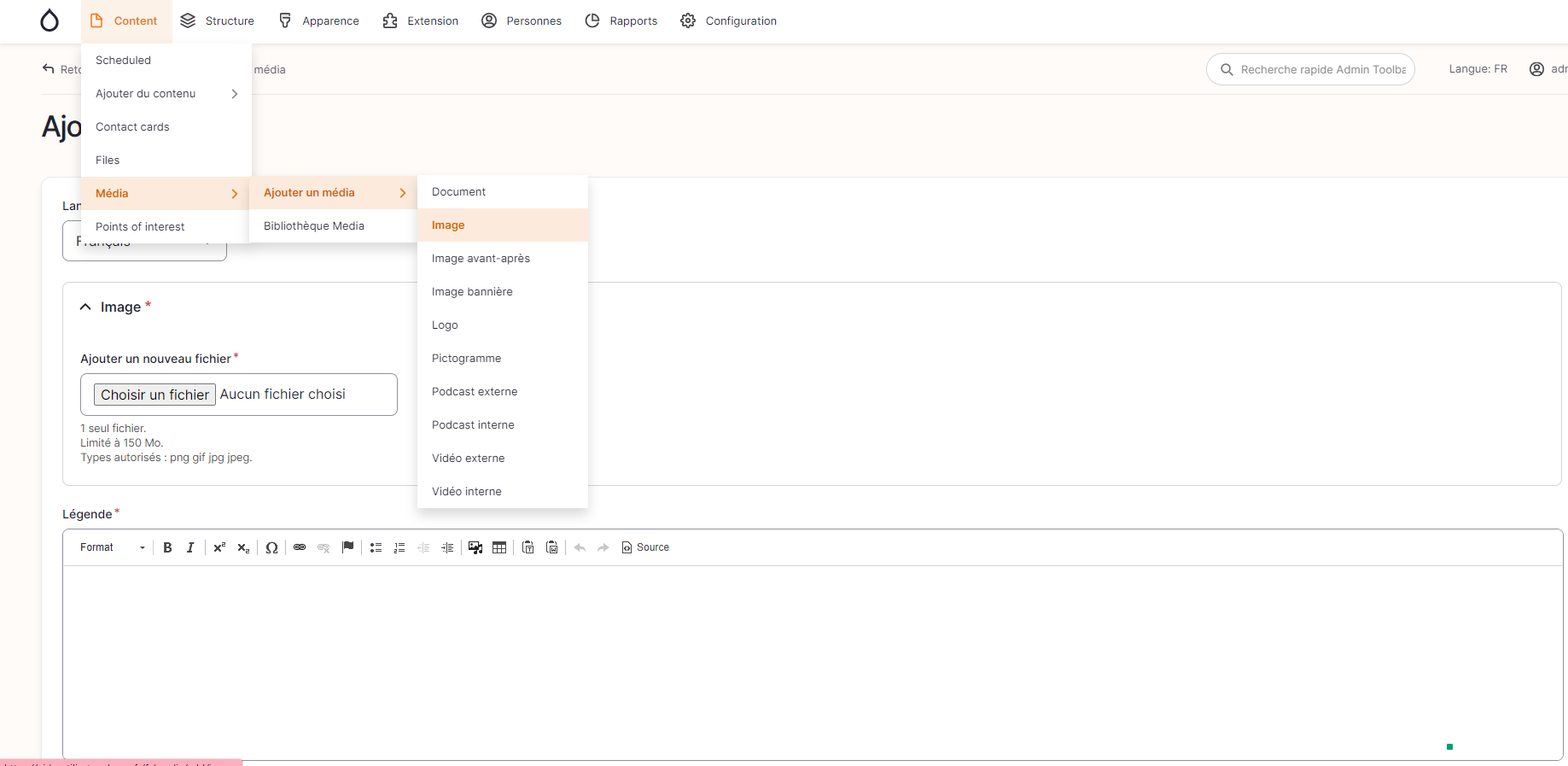Image resolution: width=1568 pixels, height=766 pixels.
Task: Click the insert table icon
Action: point(499,547)
